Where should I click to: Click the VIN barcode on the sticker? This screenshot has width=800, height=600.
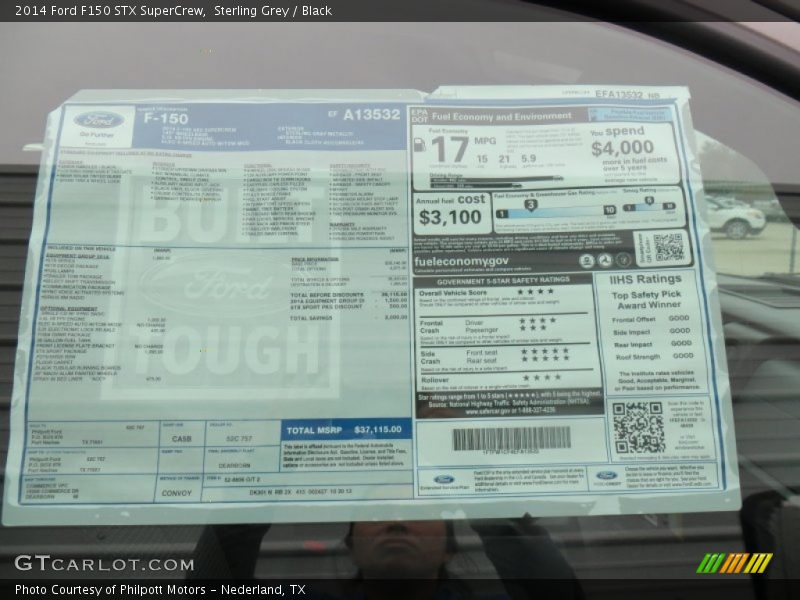[x=511, y=439]
